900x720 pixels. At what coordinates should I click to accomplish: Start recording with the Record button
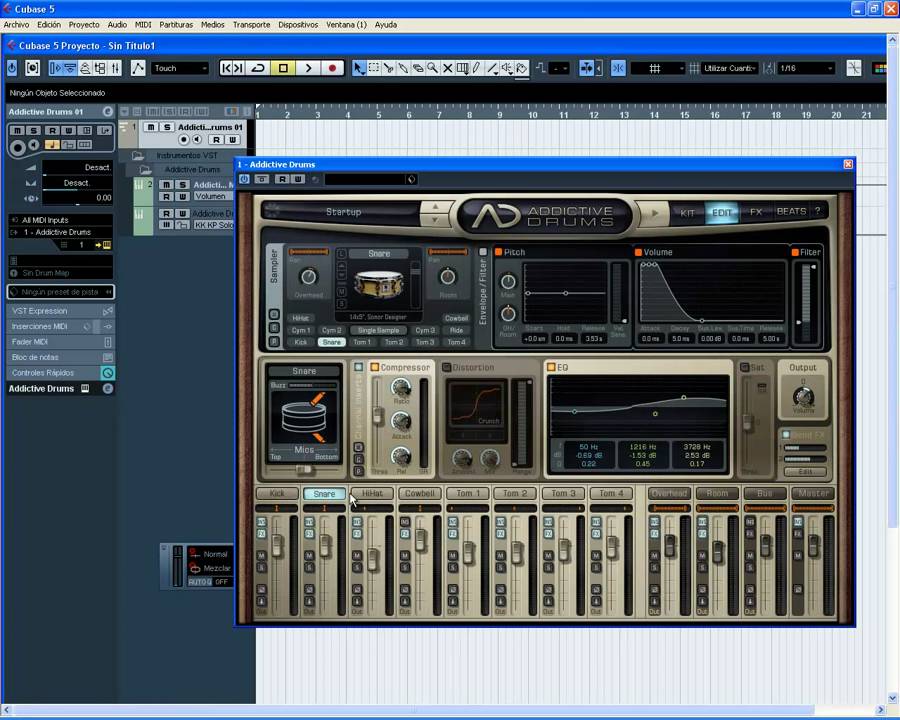click(332, 68)
